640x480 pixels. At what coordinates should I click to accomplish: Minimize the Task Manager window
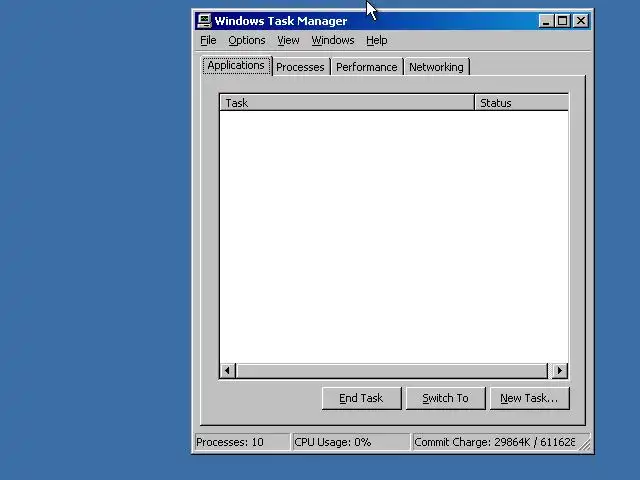click(546, 21)
